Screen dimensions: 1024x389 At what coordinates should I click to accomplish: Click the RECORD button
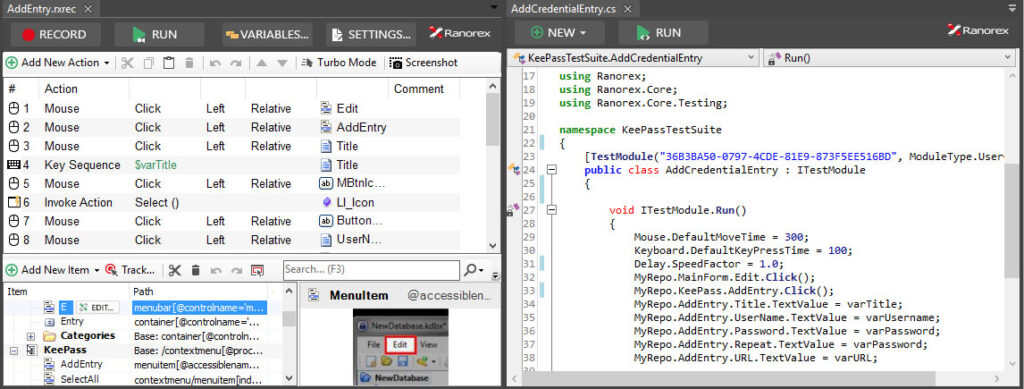click(56, 35)
